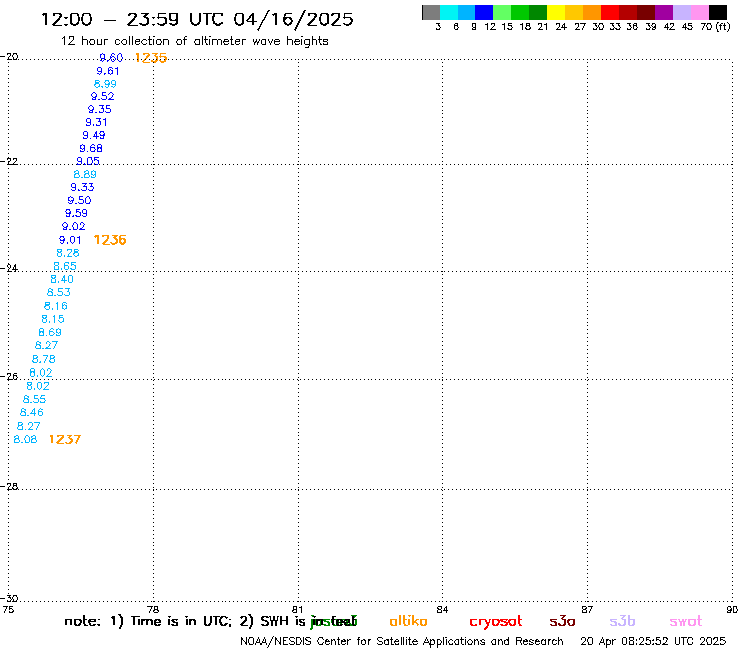The width and height of the screenshot is (740, 650).
Task: Click the altika legend label
Action: click(408, 621)
